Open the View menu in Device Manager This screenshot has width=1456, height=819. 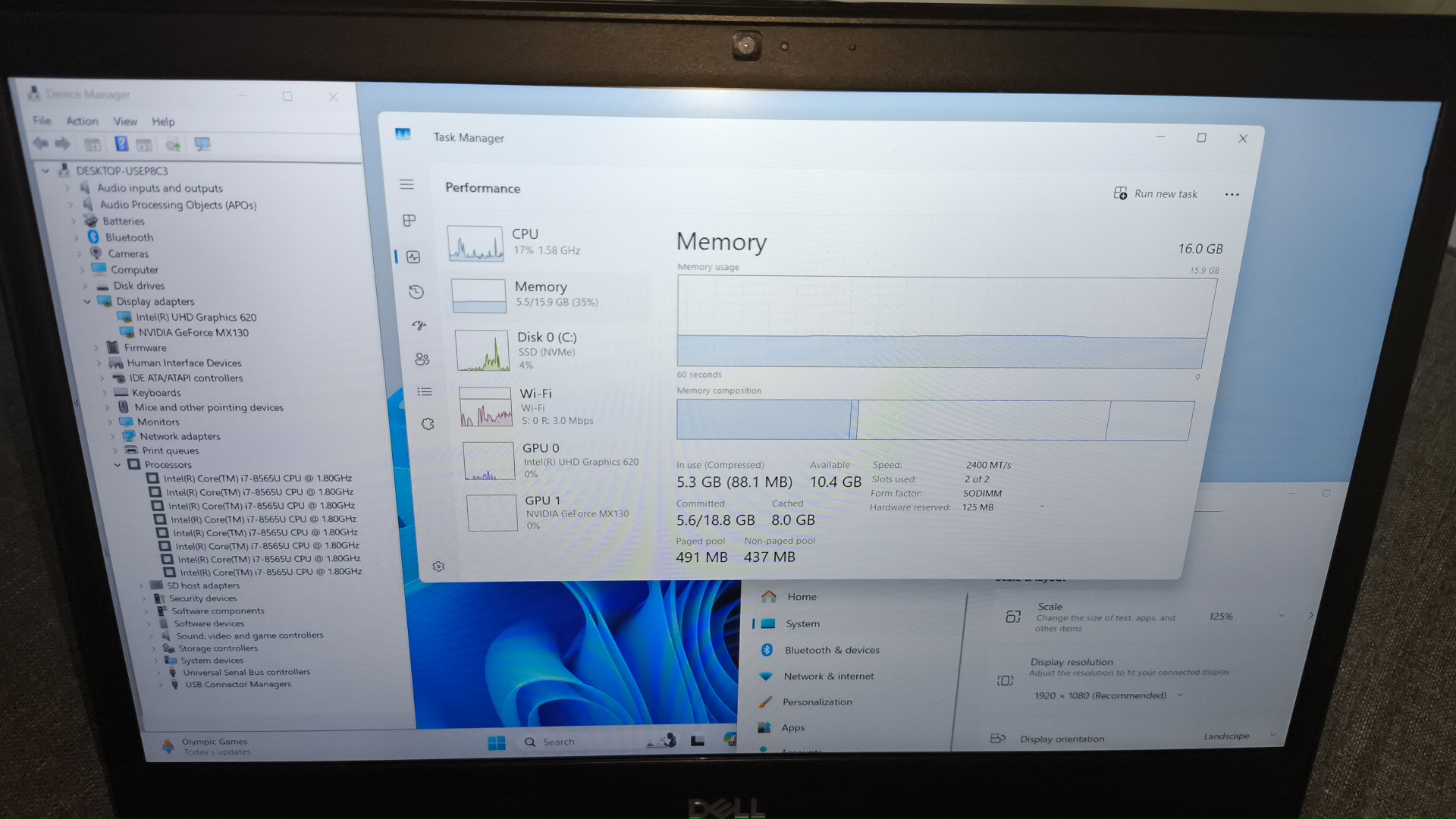[125, 121]
